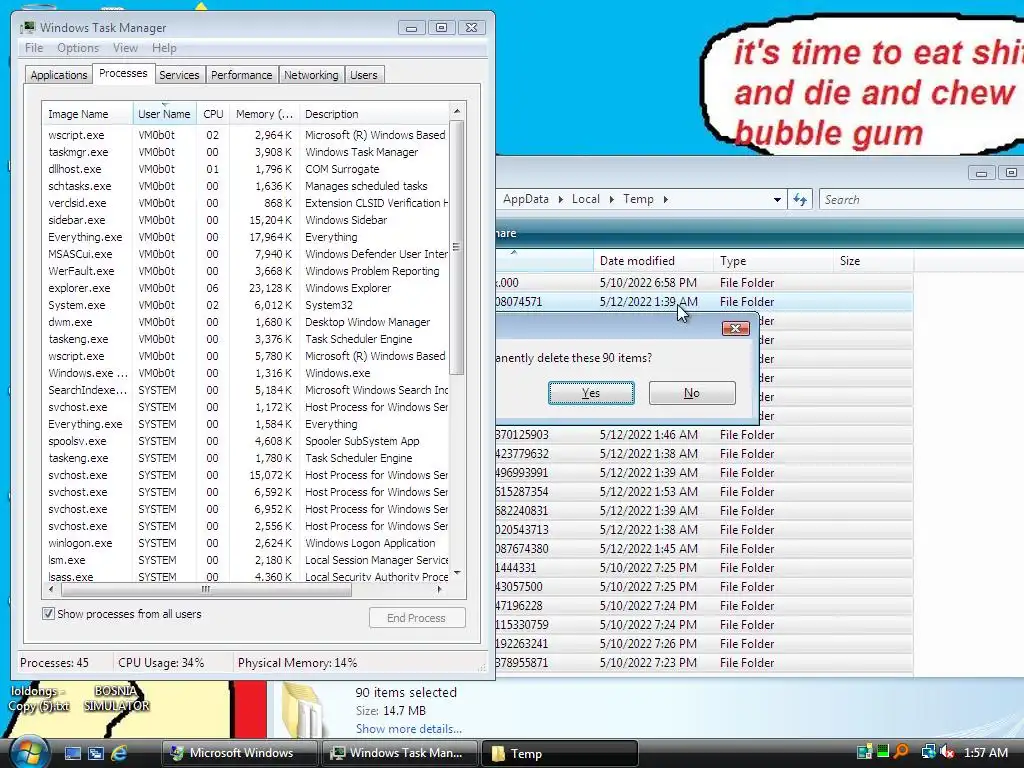Open Options menu in Task Manager
Image resolution: width=1024 pixels, height=768 pixels.
tap(78, 48)
